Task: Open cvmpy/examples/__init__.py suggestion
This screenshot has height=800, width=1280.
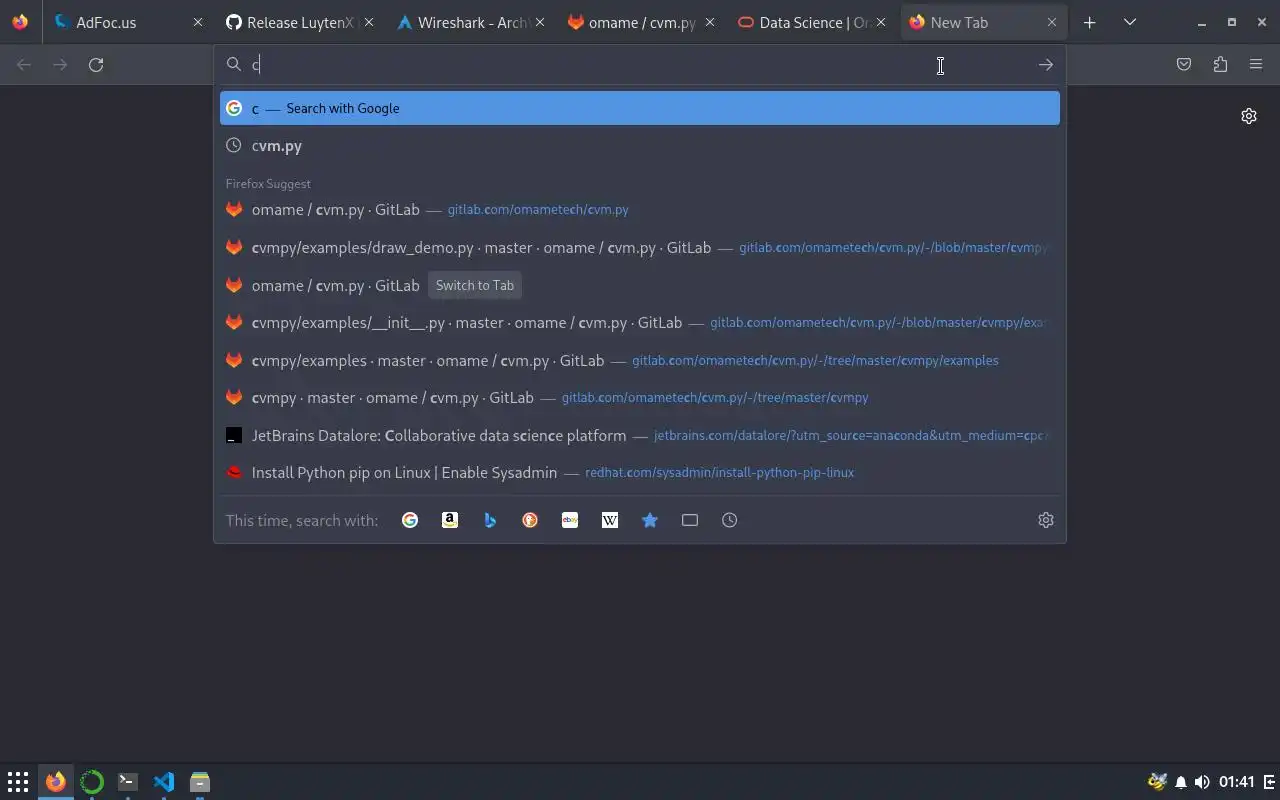Action: (x=640, y=323)
